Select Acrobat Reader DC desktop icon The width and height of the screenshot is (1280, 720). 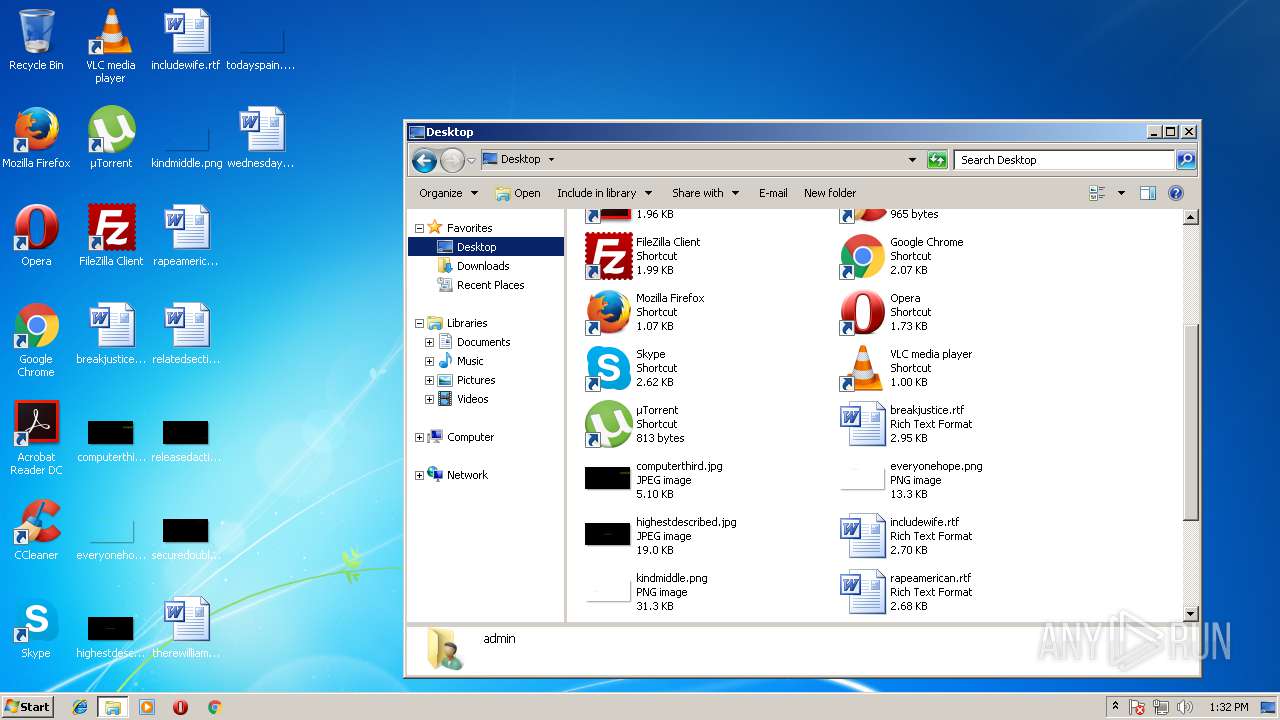pyautogui.click(x=36, y=438)
